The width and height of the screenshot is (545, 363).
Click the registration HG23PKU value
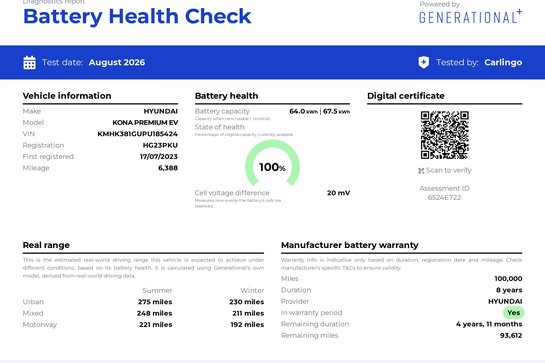coord(160,145)
